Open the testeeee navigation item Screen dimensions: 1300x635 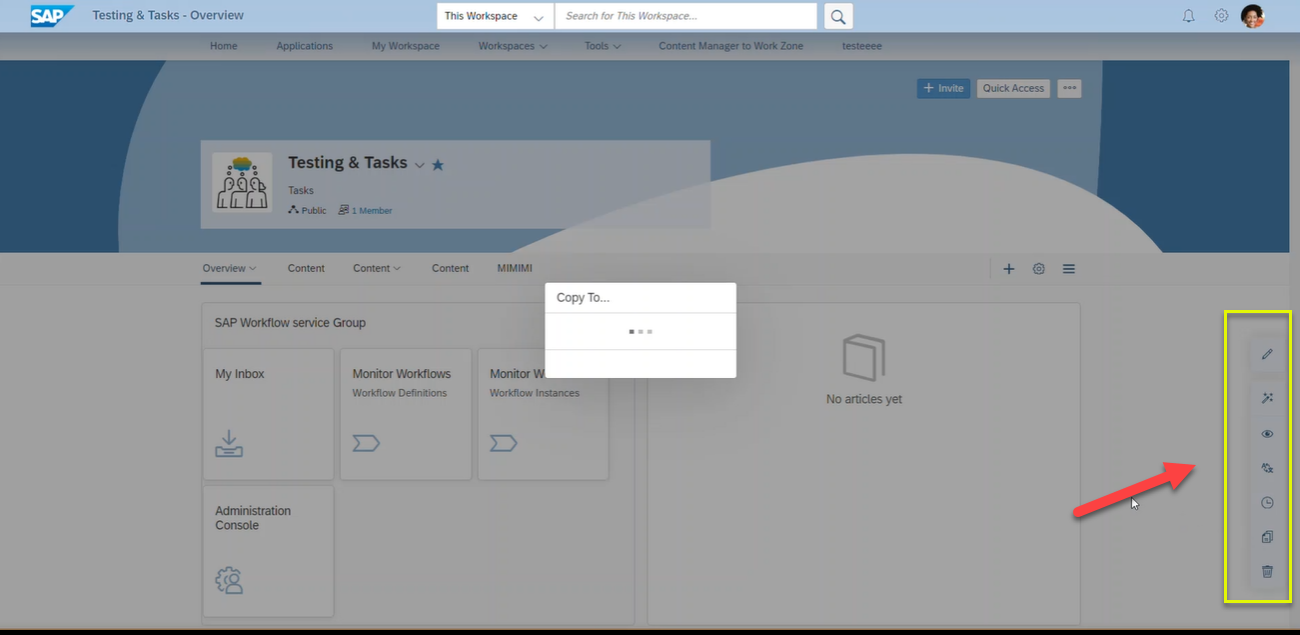tap(862, 46)
